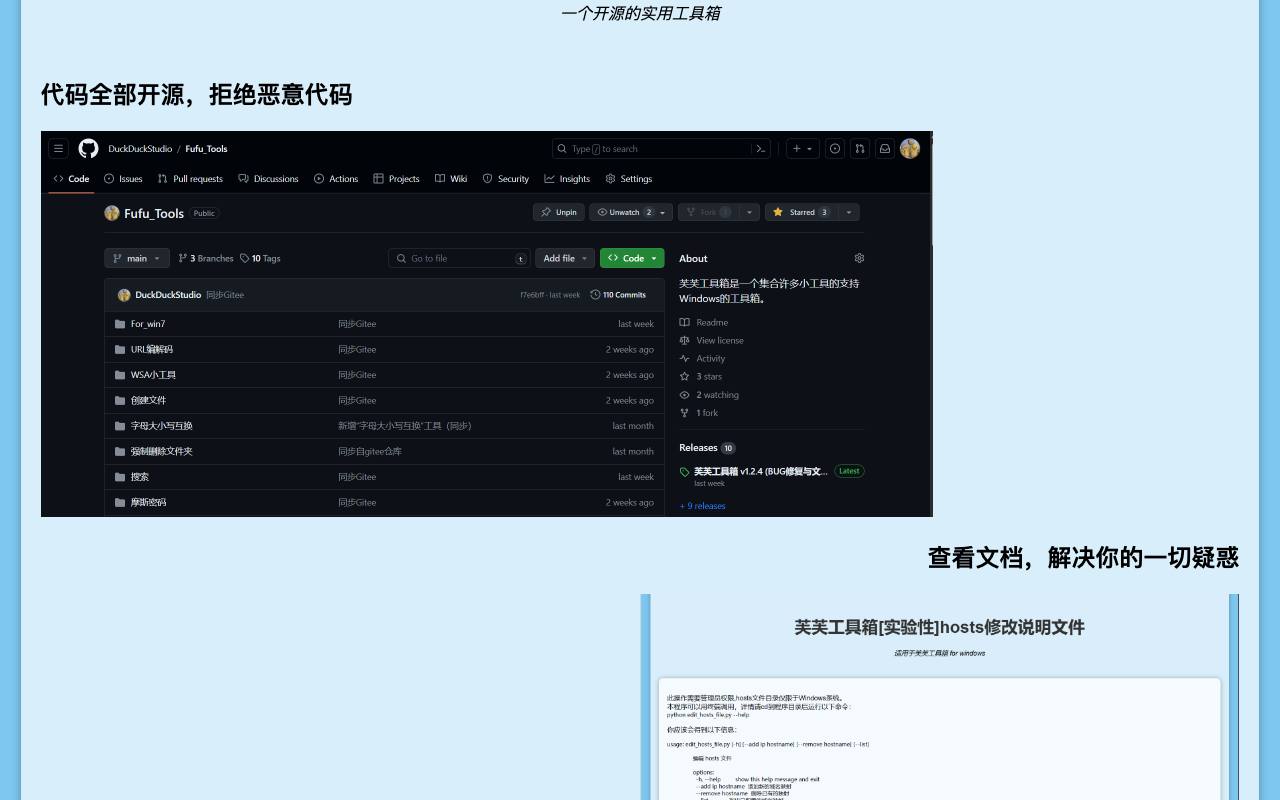The width and height of the screenshot is (1280, 800).
Task: Click the Releases section heading
Action: point(698,448)
